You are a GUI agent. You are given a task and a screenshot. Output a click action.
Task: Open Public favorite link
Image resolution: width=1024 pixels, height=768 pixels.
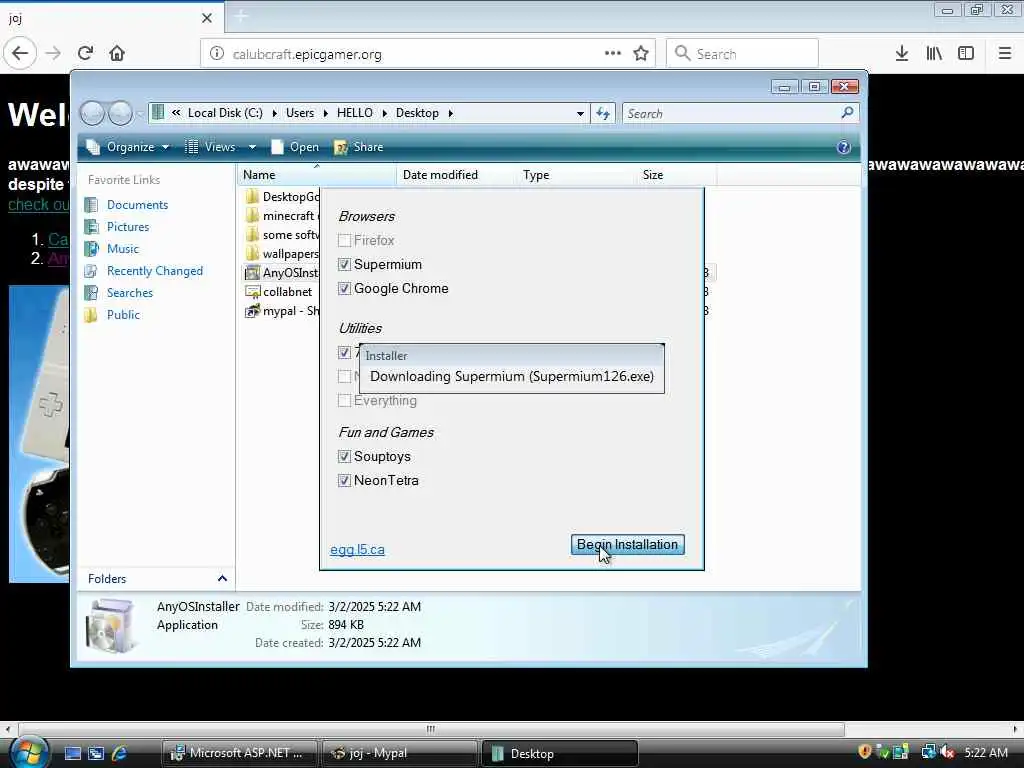[123, 315]
